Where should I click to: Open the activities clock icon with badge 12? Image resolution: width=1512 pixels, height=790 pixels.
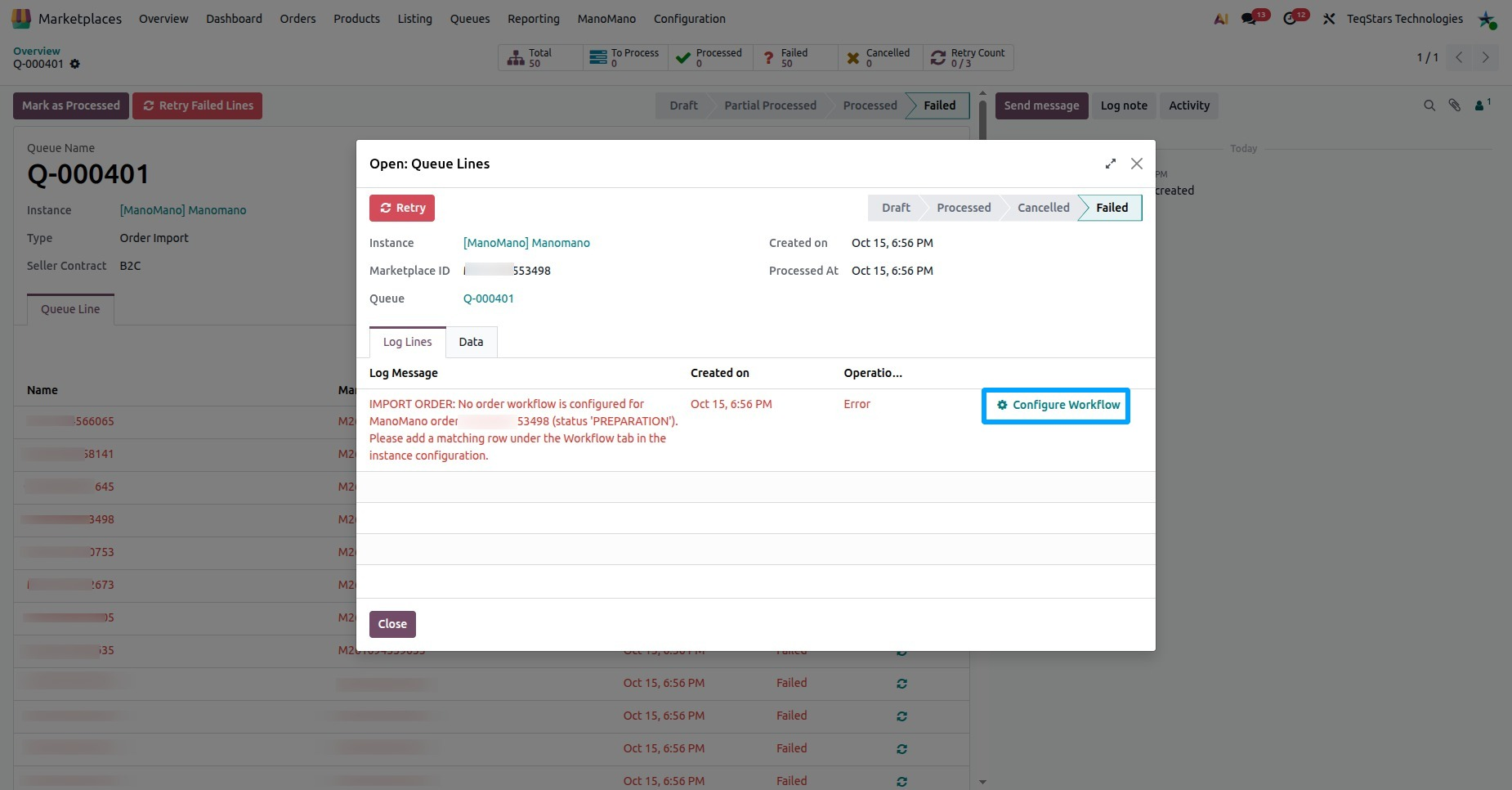[1291, 19]
